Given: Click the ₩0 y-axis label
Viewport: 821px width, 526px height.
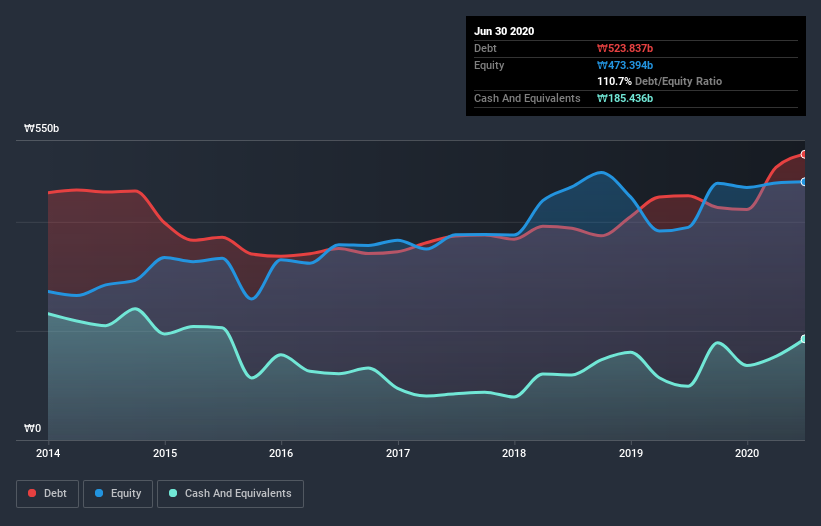Looking at the screenshot, I should tap(32, 429).
